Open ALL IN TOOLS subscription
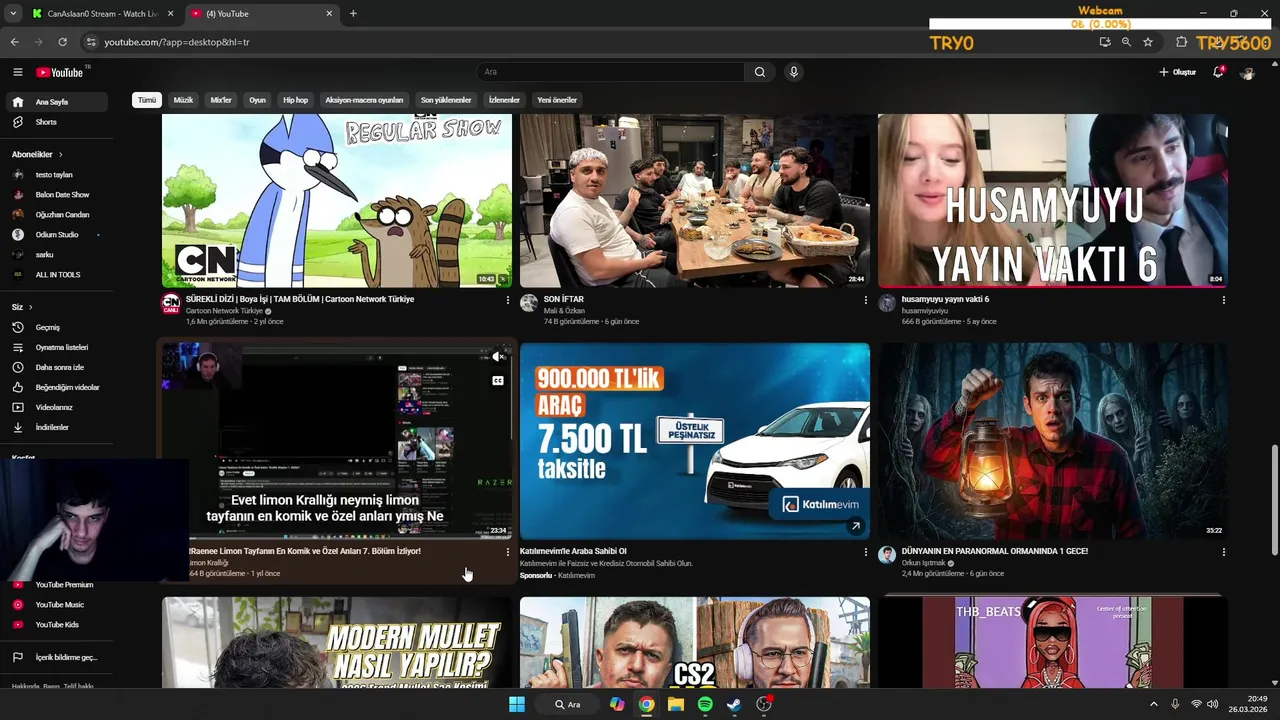Screen dimensions: 1280x720 pyautogui.click(x=58, y=274)
